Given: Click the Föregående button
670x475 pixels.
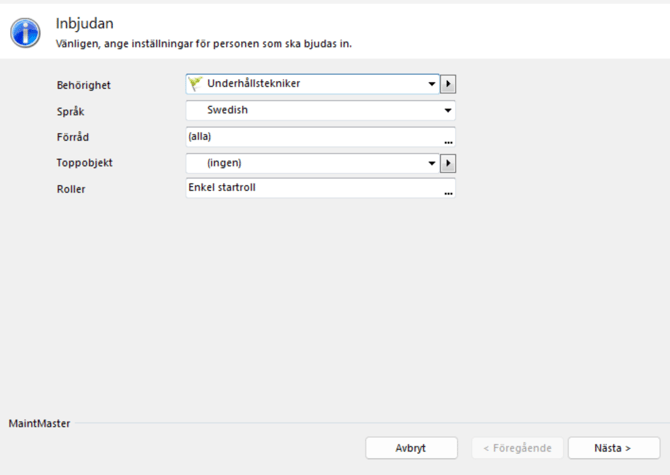Looking at the screenshot, I should pos(517,448).
